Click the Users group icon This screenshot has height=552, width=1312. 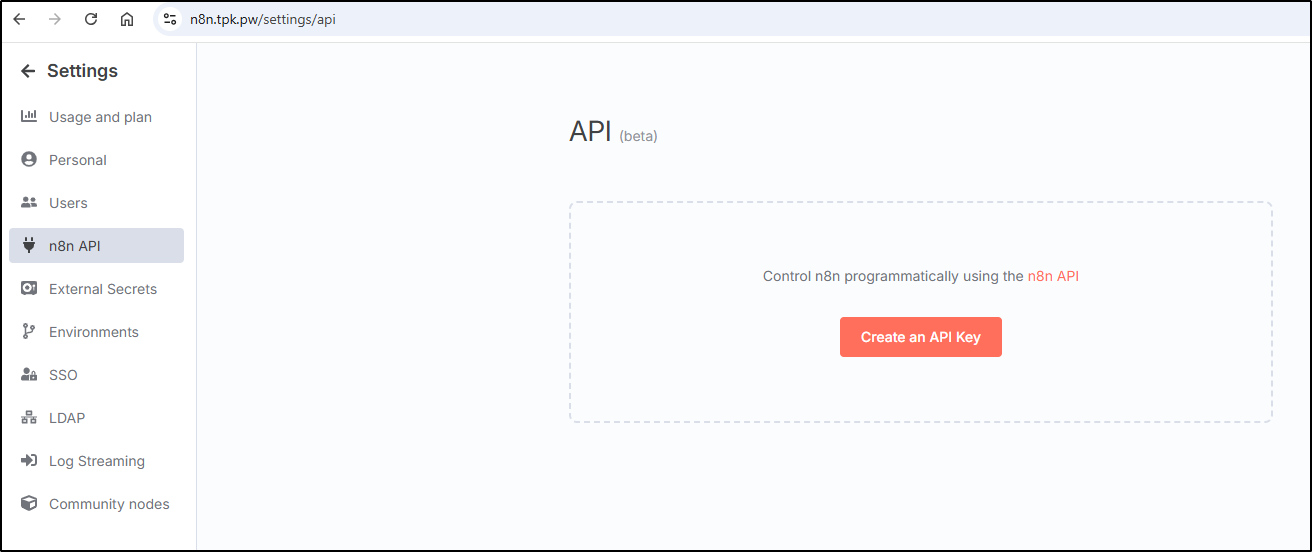(x=29, y=203)
